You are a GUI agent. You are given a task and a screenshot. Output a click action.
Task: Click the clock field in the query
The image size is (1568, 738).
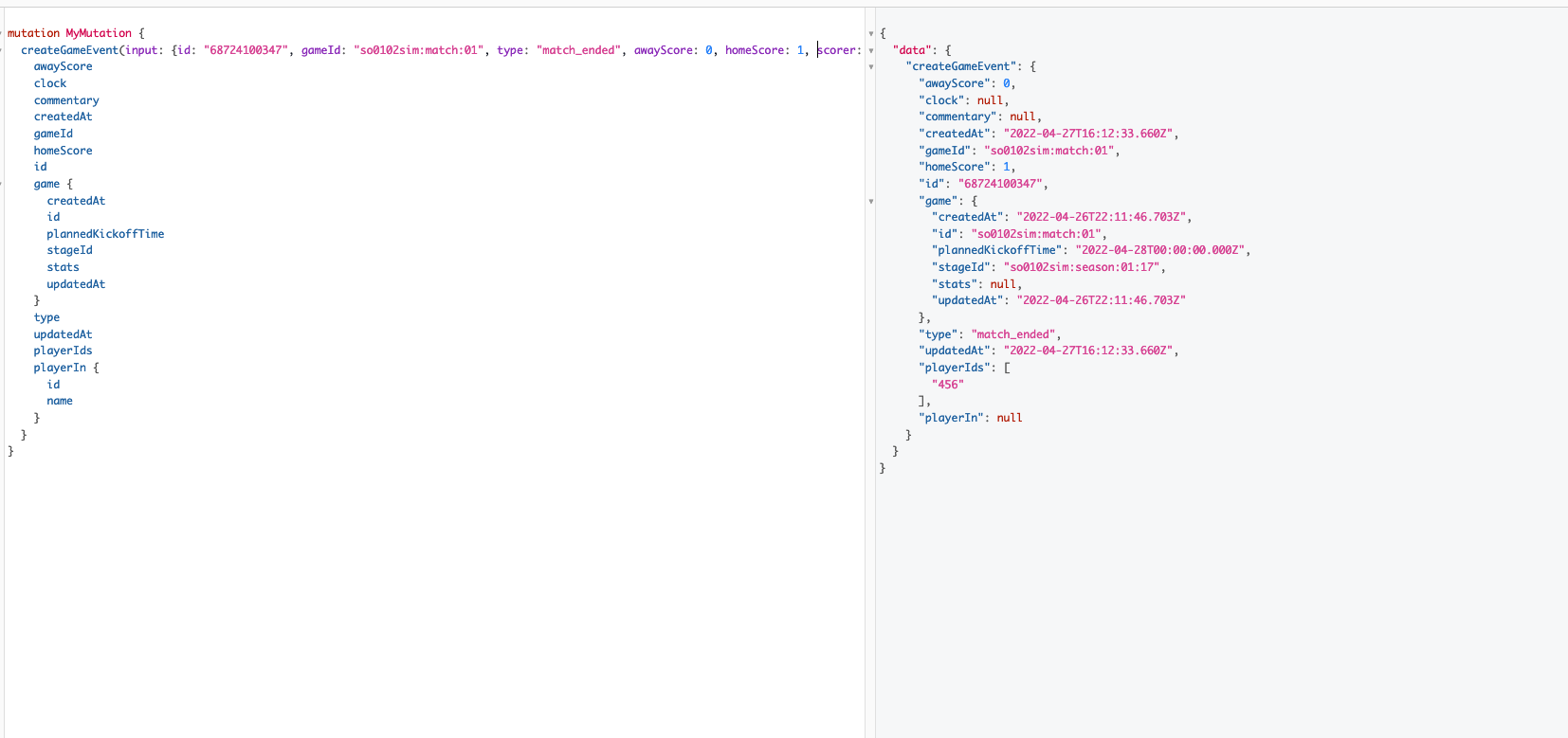click(x=50, y=83)
